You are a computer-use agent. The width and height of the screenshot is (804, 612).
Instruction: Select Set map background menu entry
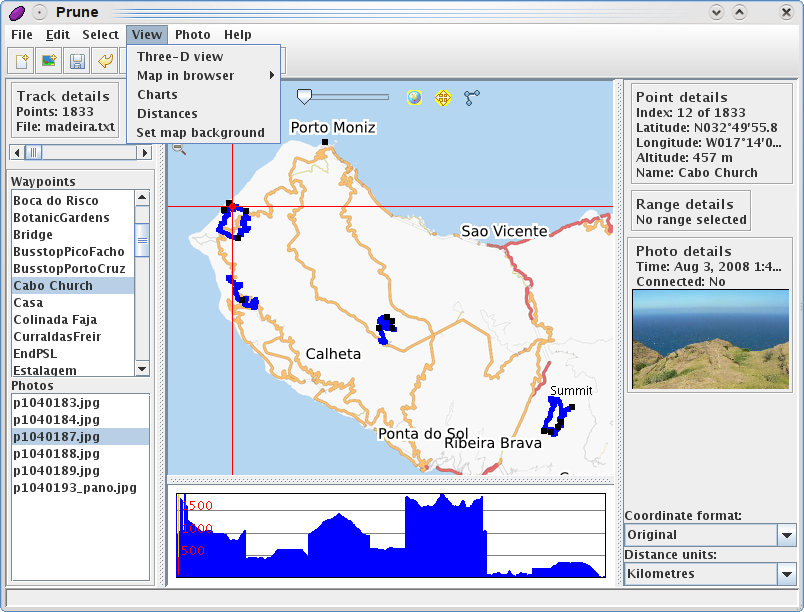click(201, 133)
